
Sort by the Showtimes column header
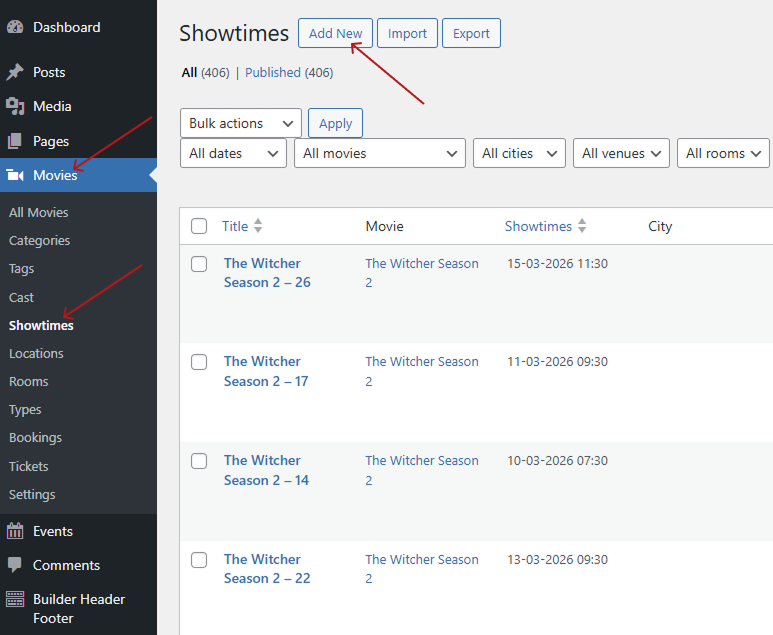click(538, 226)
